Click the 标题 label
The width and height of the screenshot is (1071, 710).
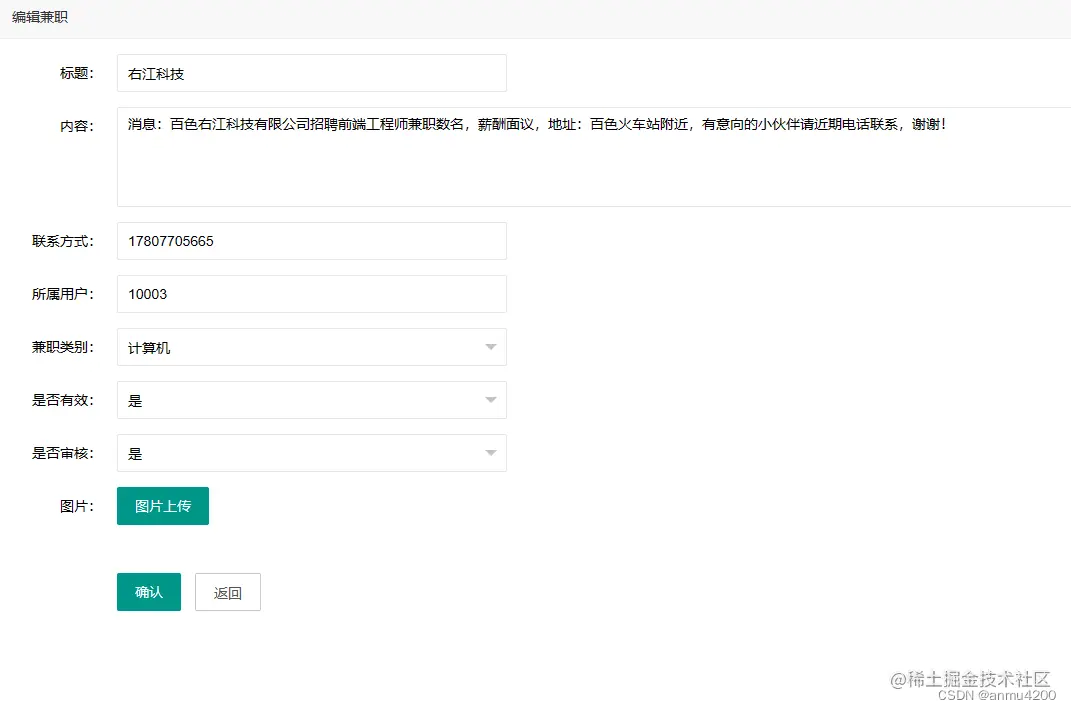coord(76,73)
